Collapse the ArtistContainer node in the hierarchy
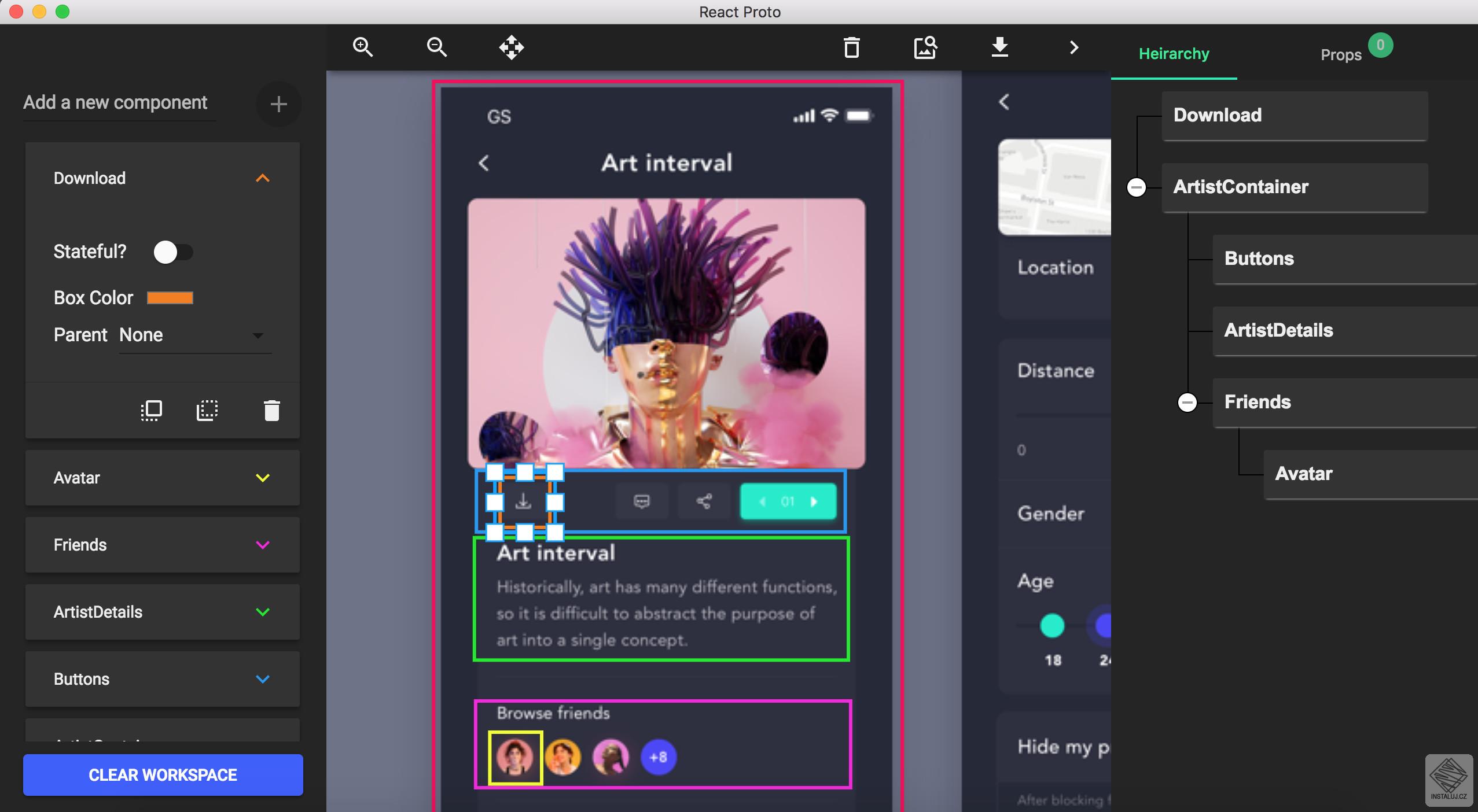The image size is (1478, 812). click(1135, 187)
